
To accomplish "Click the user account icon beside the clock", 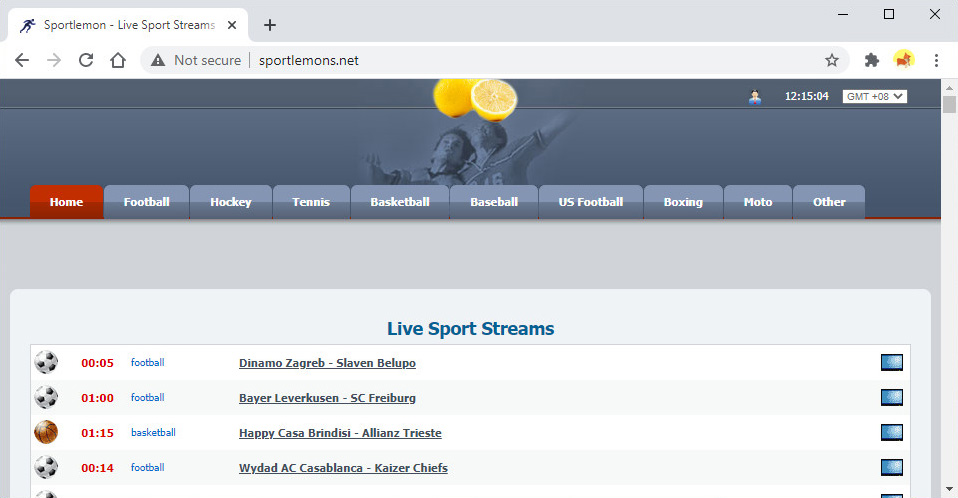I will (755, 97).
